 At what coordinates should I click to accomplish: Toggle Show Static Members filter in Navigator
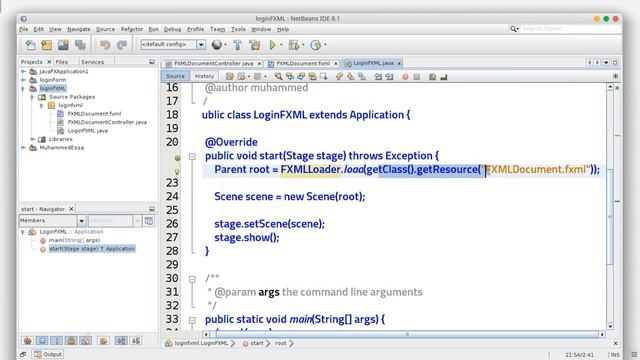point(57,340)
